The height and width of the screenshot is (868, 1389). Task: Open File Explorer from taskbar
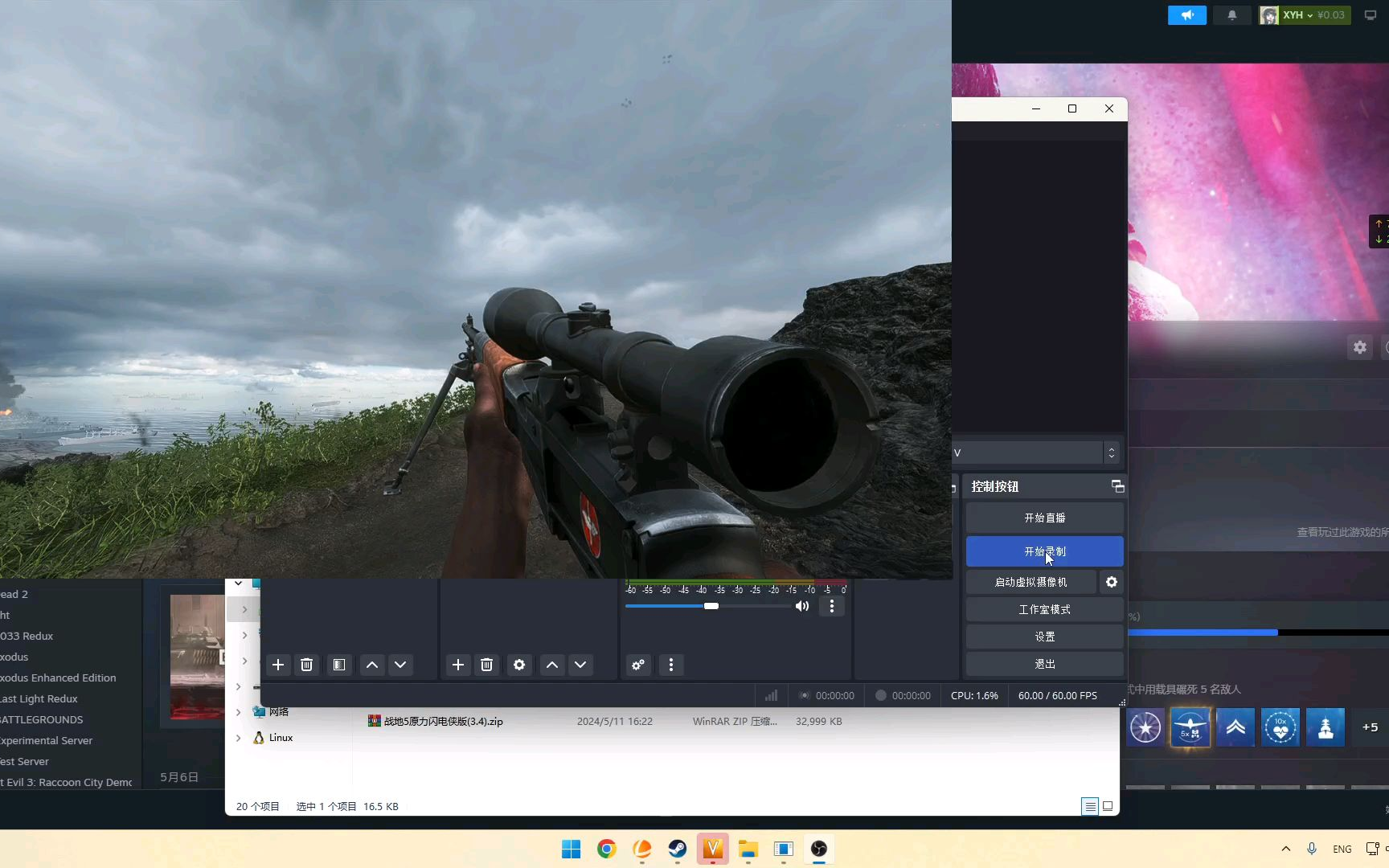click(x=748, y=849)
